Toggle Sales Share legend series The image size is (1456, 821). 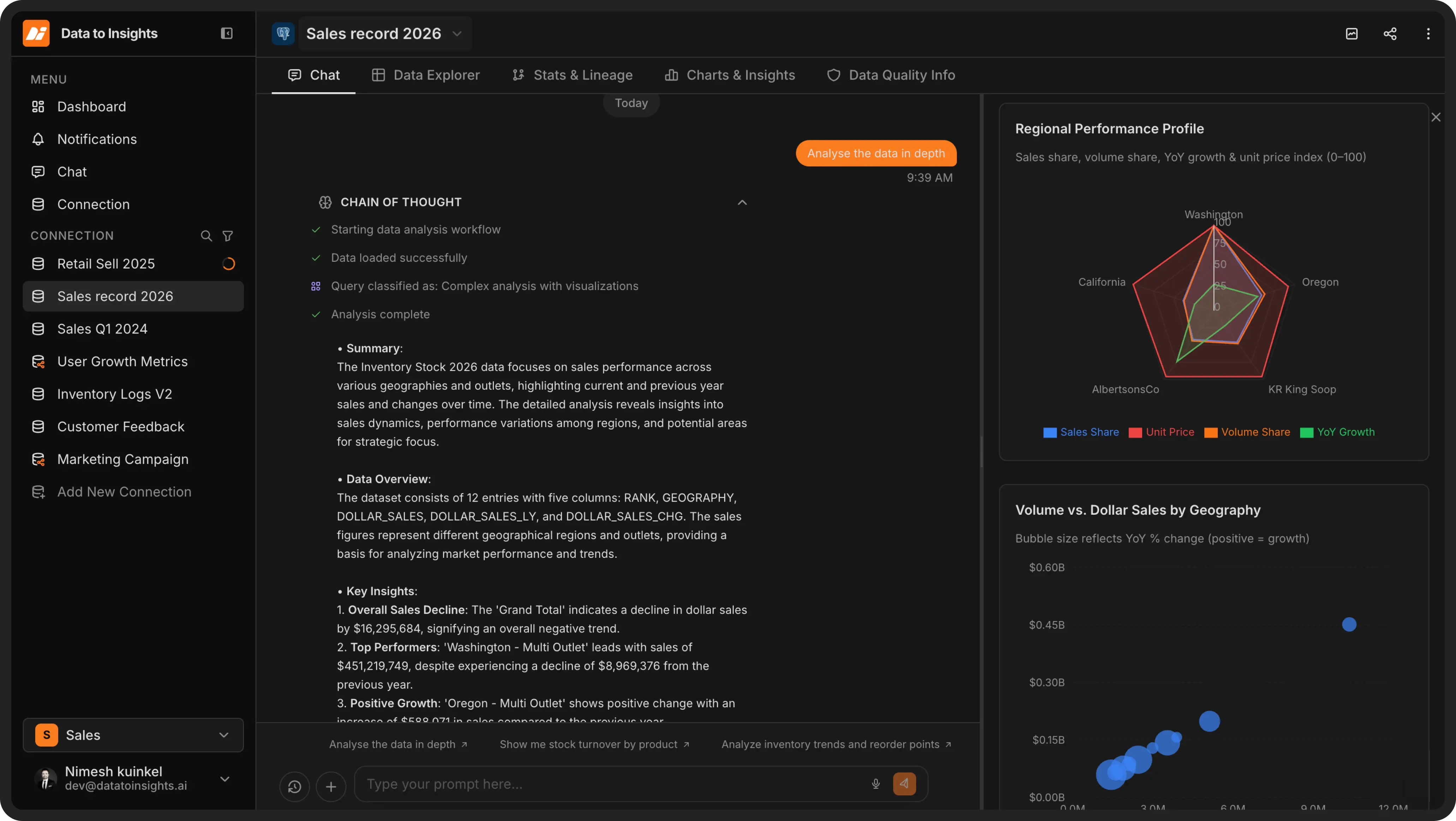pyautogui.click(x=1081, y=432)
